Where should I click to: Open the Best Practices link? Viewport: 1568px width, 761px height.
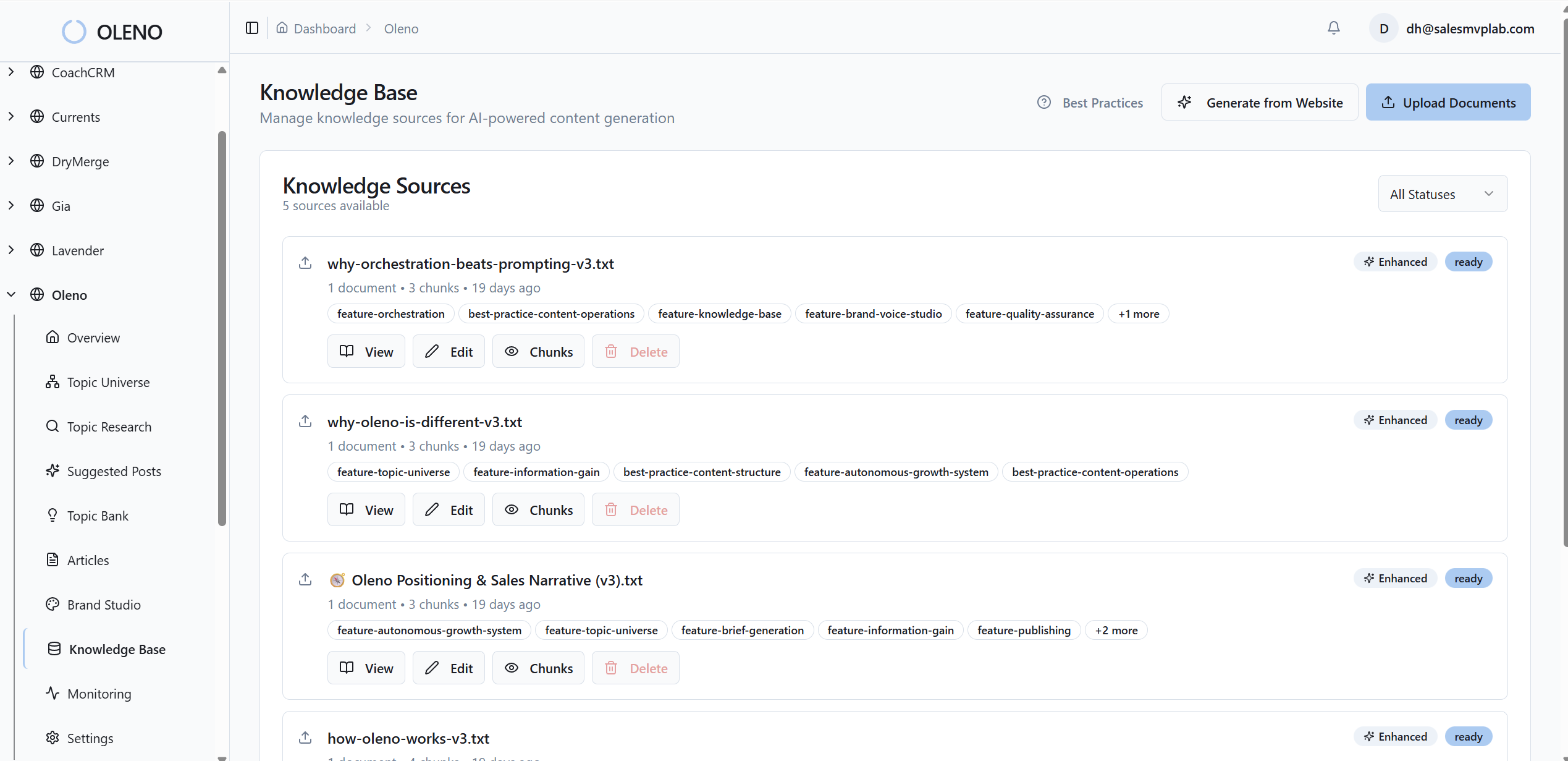[1090, 102]
